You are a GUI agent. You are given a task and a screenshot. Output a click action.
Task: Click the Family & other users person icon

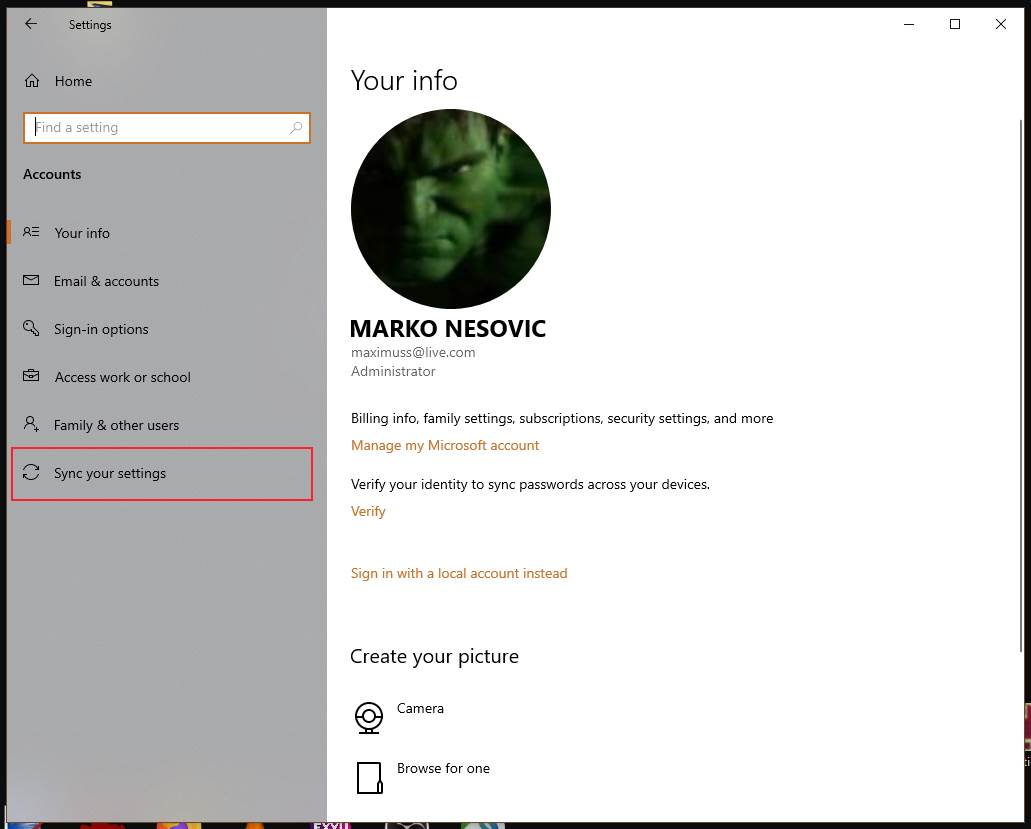[31, 424]
